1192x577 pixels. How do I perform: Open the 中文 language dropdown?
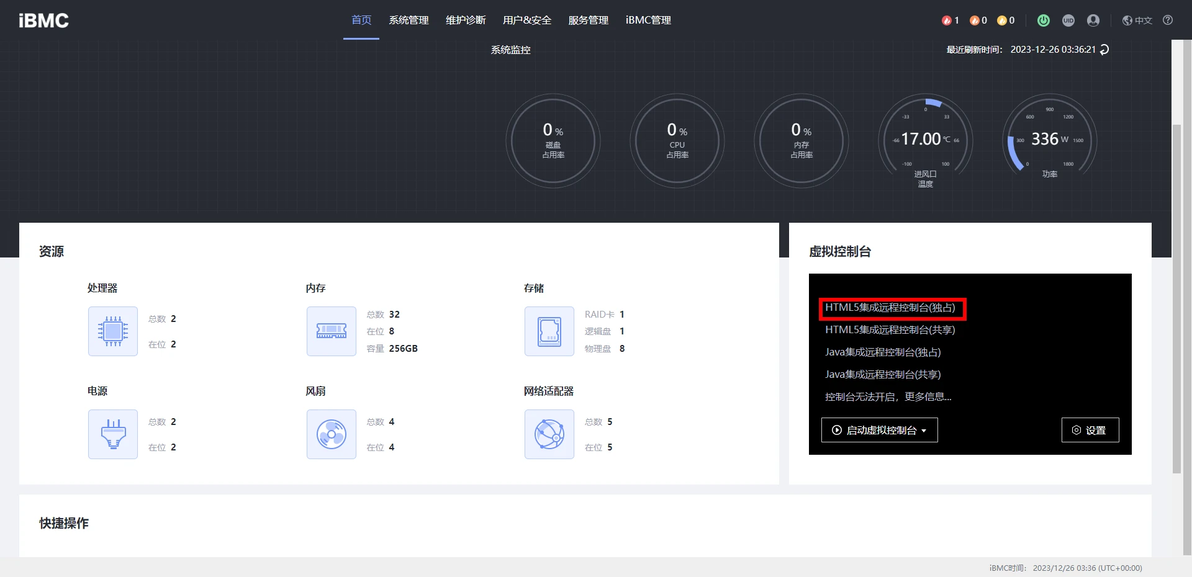pos(1137,21)
